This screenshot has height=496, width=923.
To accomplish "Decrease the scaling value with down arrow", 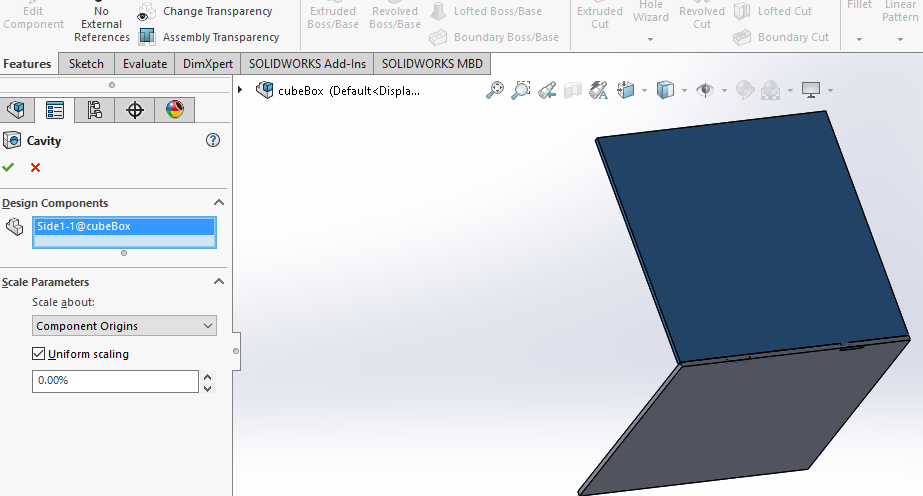I will [207, 388].
